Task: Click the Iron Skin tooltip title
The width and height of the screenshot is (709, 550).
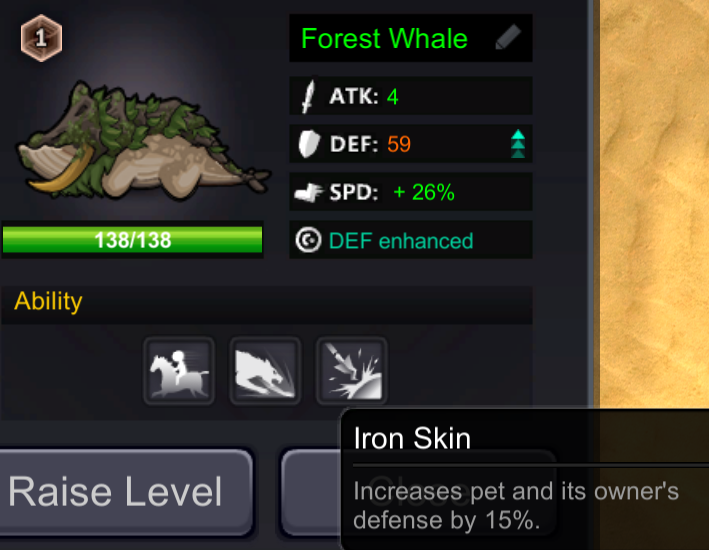Action: 412,438
